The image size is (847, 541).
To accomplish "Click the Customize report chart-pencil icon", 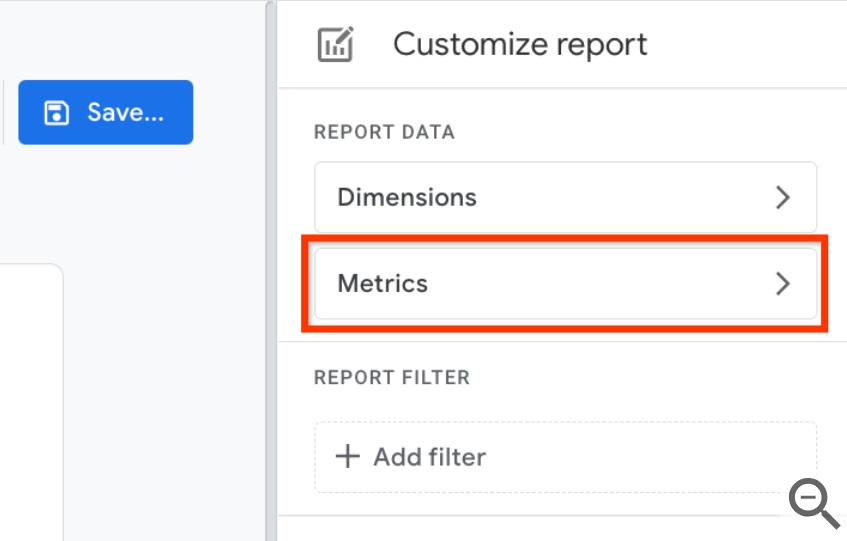I will [x=335, y=44].
